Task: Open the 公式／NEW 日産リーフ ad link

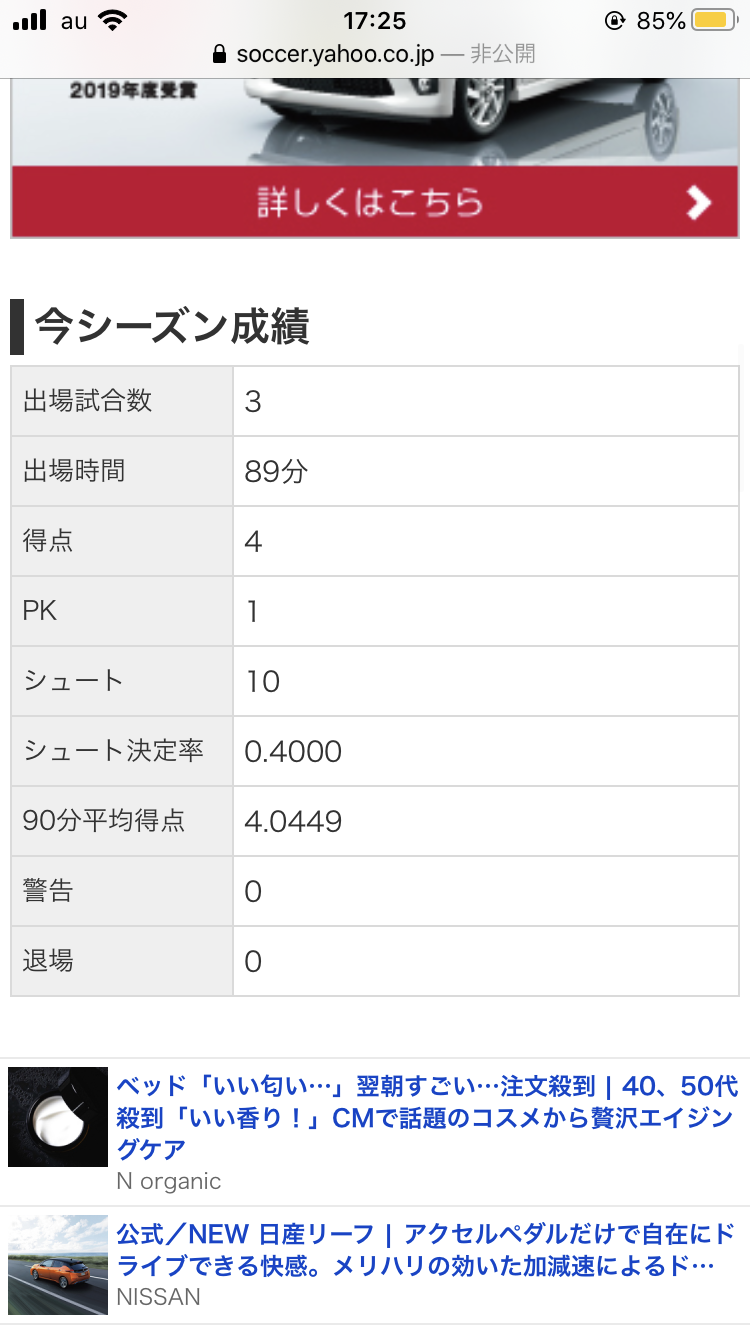Action: (427, 1250)
